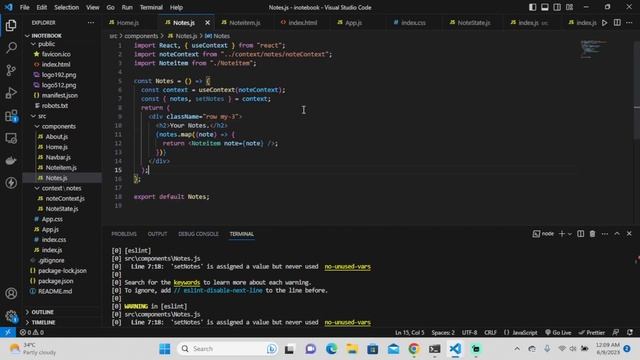640x360 pixels.
Task: Click the Windows taskbar Search box
Action: (227, 349)
